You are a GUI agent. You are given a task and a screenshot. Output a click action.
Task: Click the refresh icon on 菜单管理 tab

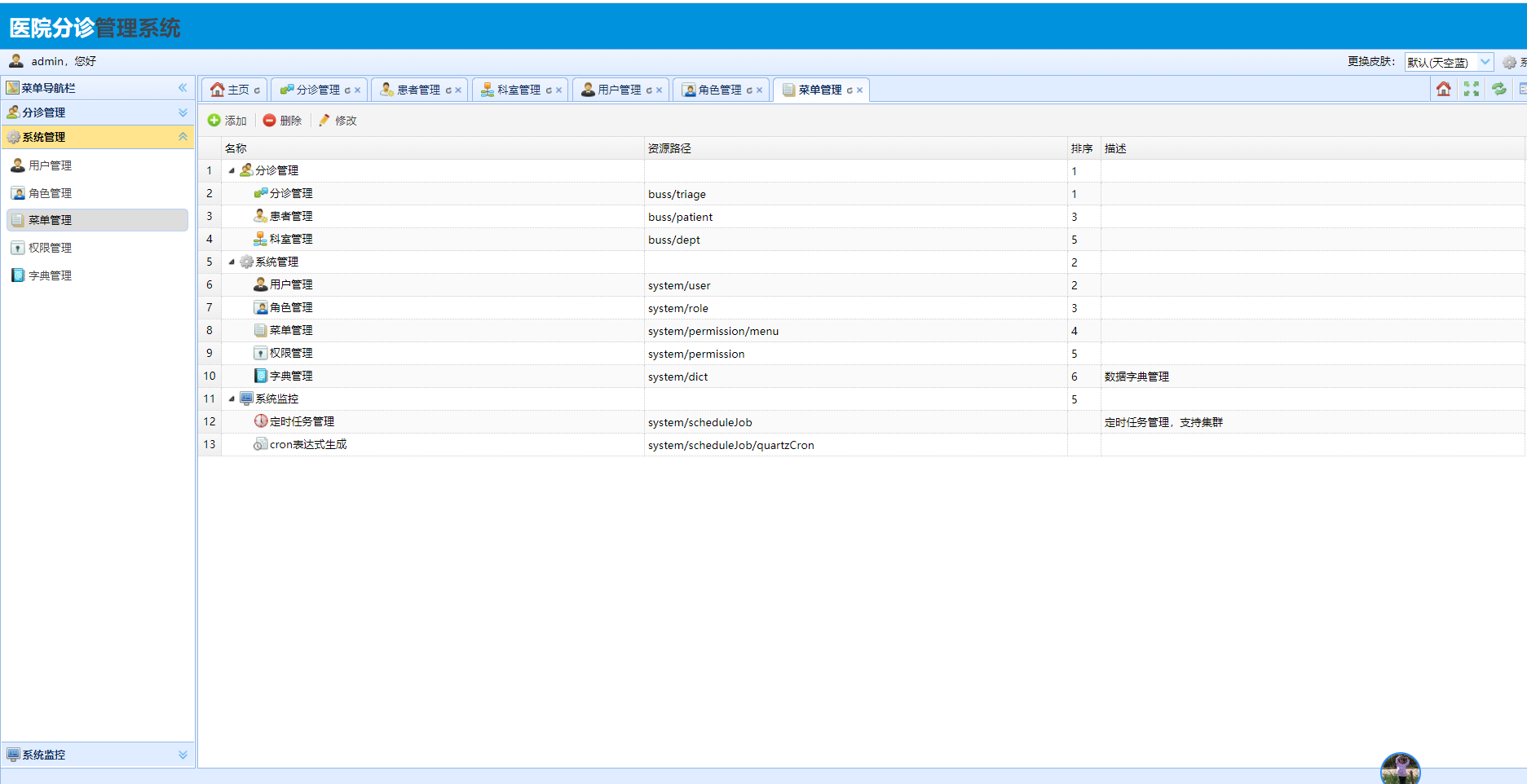pos(850,90)
